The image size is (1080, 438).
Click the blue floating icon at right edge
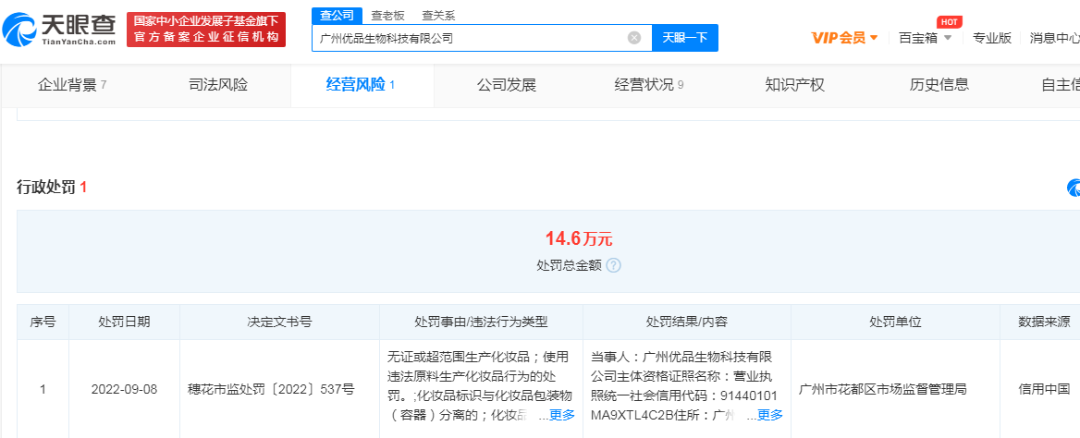pyautogui.click(x=1074, y=188)
